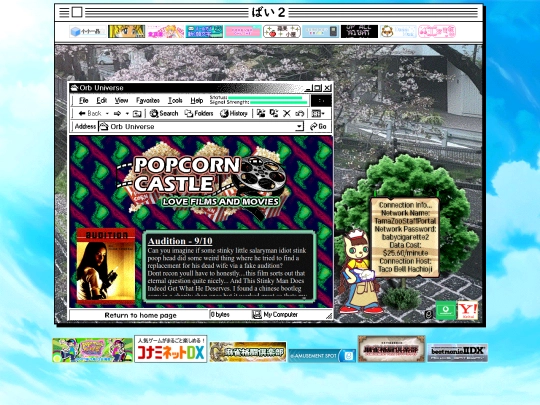The height and width of the screenshot is (405, 540).
Task: Open the pink cherry banner button
Action: pos(437,31)
